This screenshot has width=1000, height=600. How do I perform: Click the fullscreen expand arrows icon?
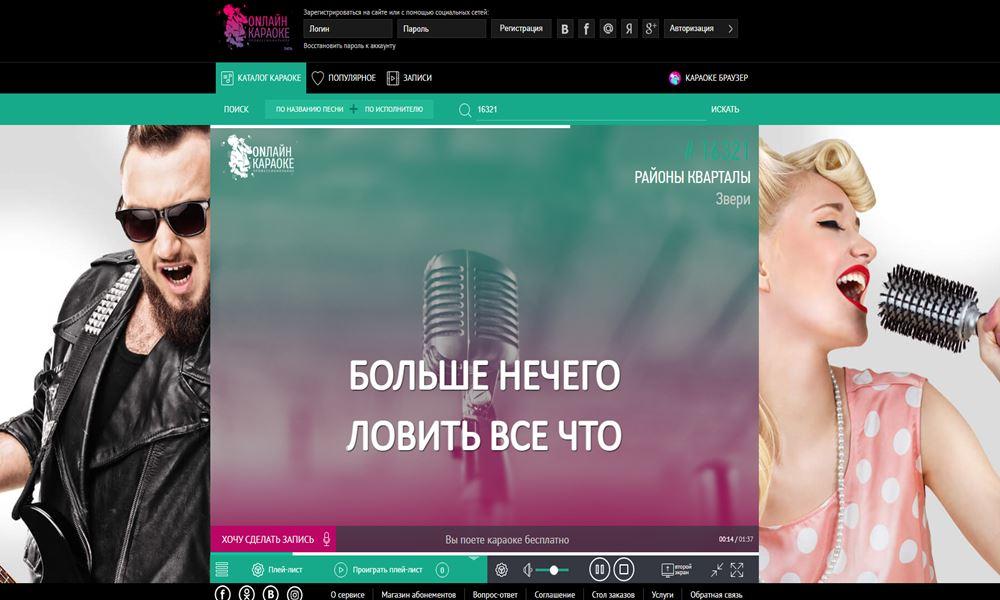(x=737, y=570)
